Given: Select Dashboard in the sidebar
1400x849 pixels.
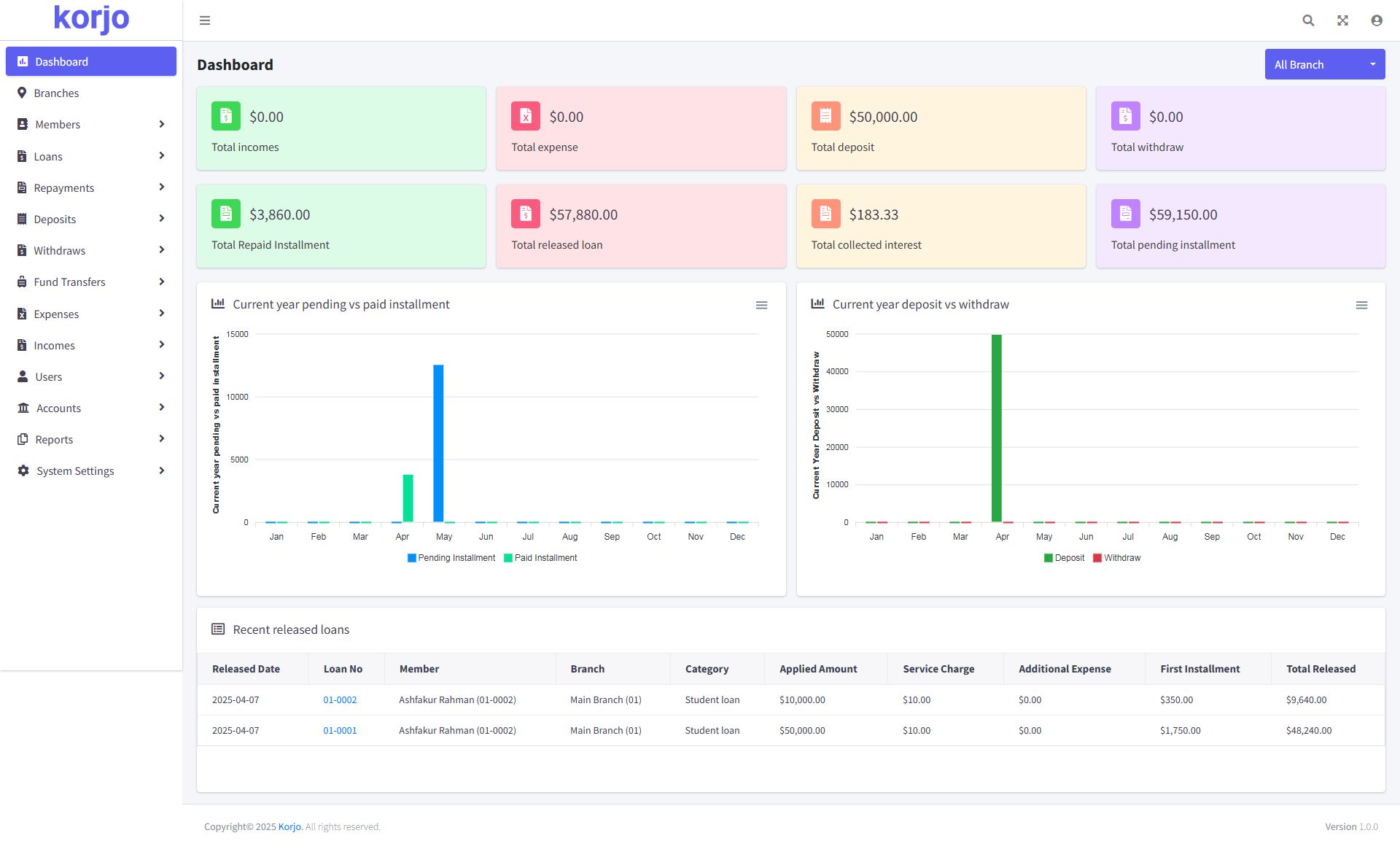Looking at the screenshot, I should [91, 62].
